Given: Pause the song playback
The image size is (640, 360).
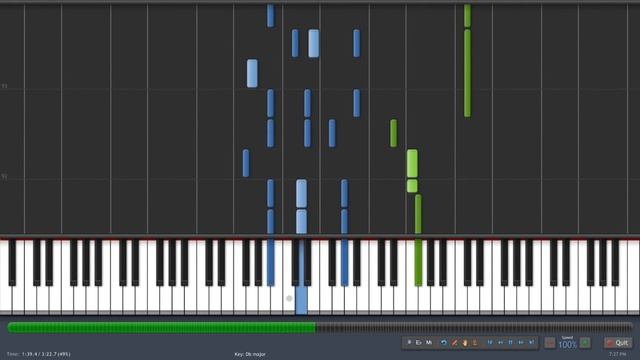Looking at the screenshot, I should tap(510, 343).
